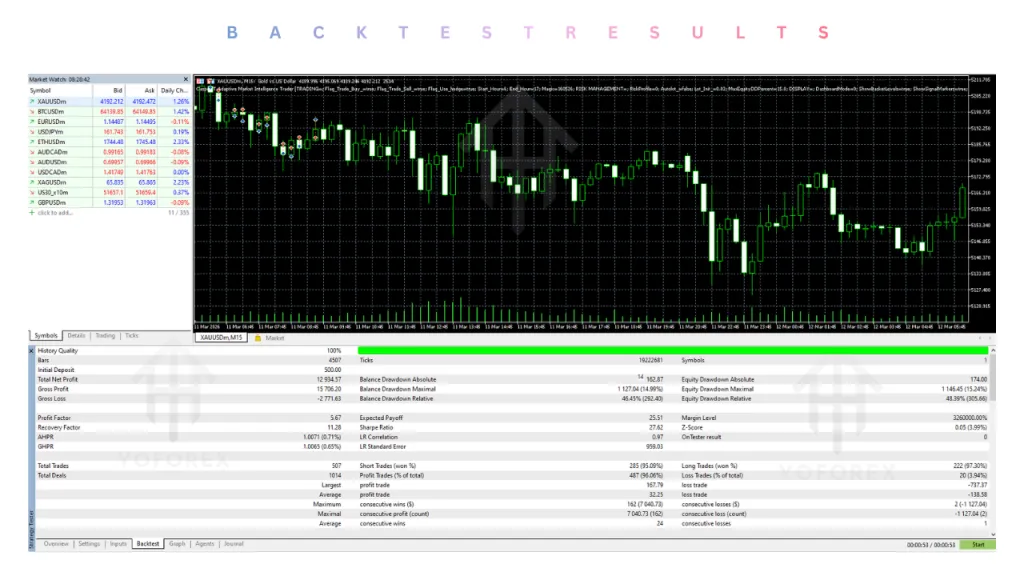
Task: Select the EURUSDm symbol row
Action: point(109,122)
